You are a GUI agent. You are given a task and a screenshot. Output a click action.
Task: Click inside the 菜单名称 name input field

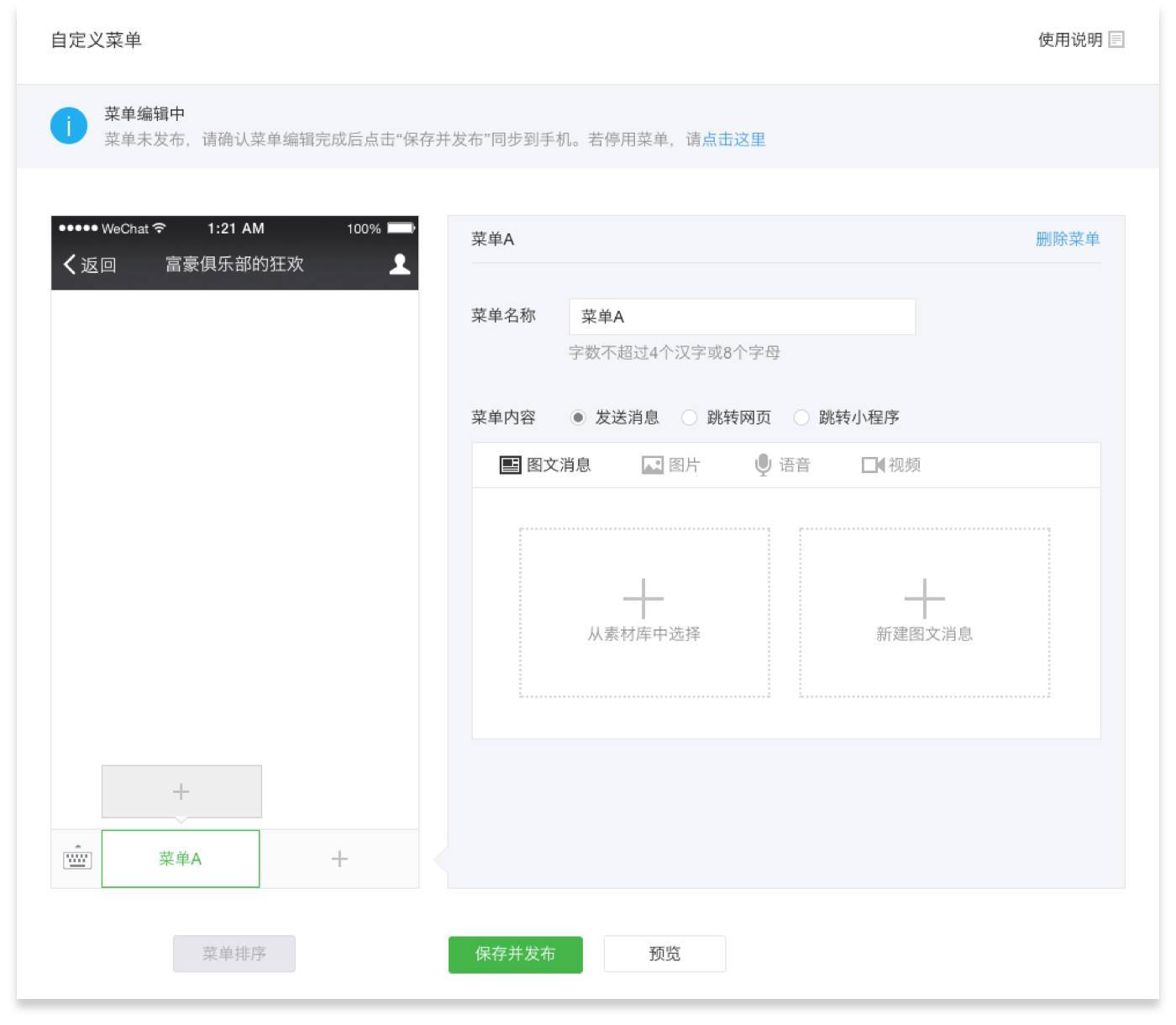click(x=743, y=317)
